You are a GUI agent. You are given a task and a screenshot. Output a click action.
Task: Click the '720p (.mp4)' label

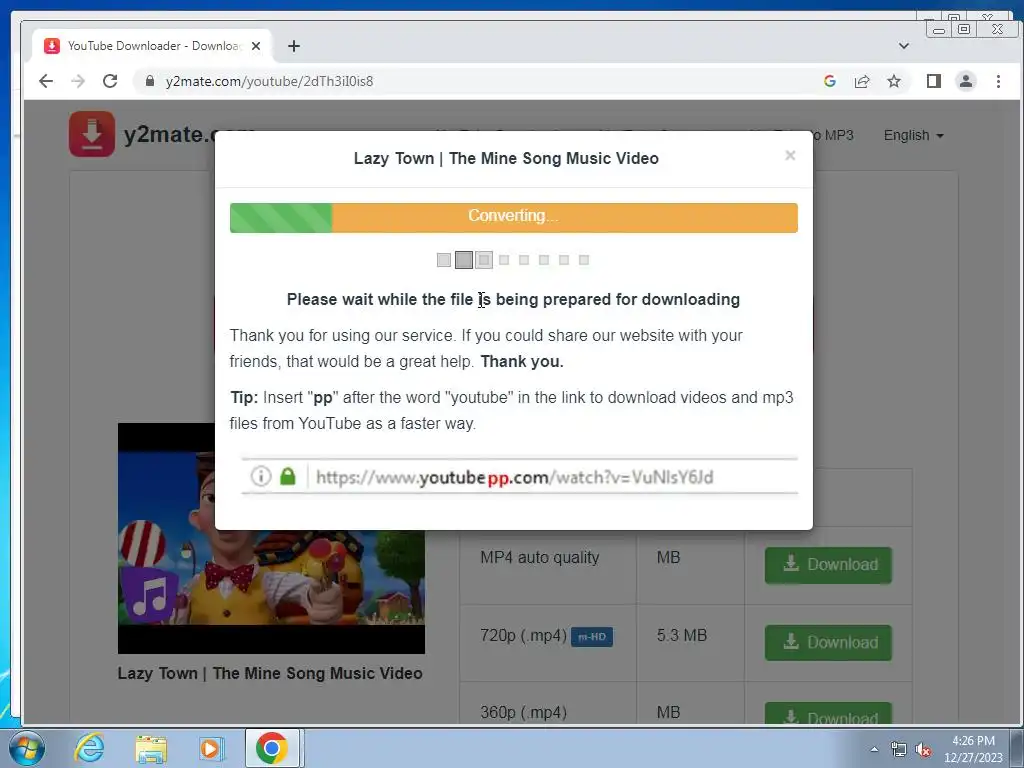pyautogui.click(x=523, y=635)
